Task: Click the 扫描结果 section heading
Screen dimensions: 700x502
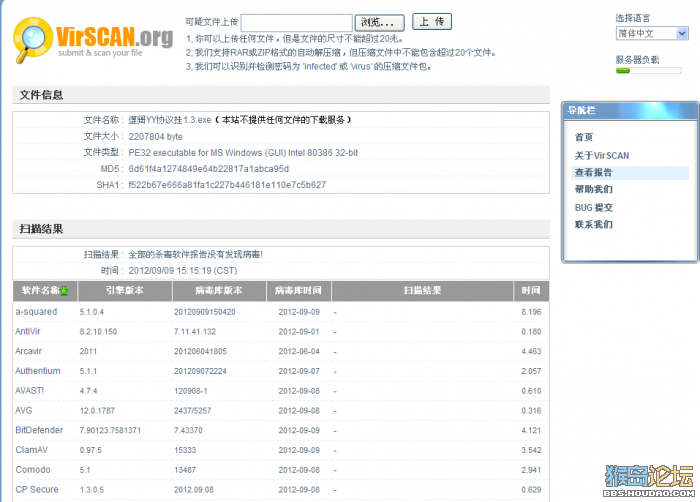Action: 41,229
